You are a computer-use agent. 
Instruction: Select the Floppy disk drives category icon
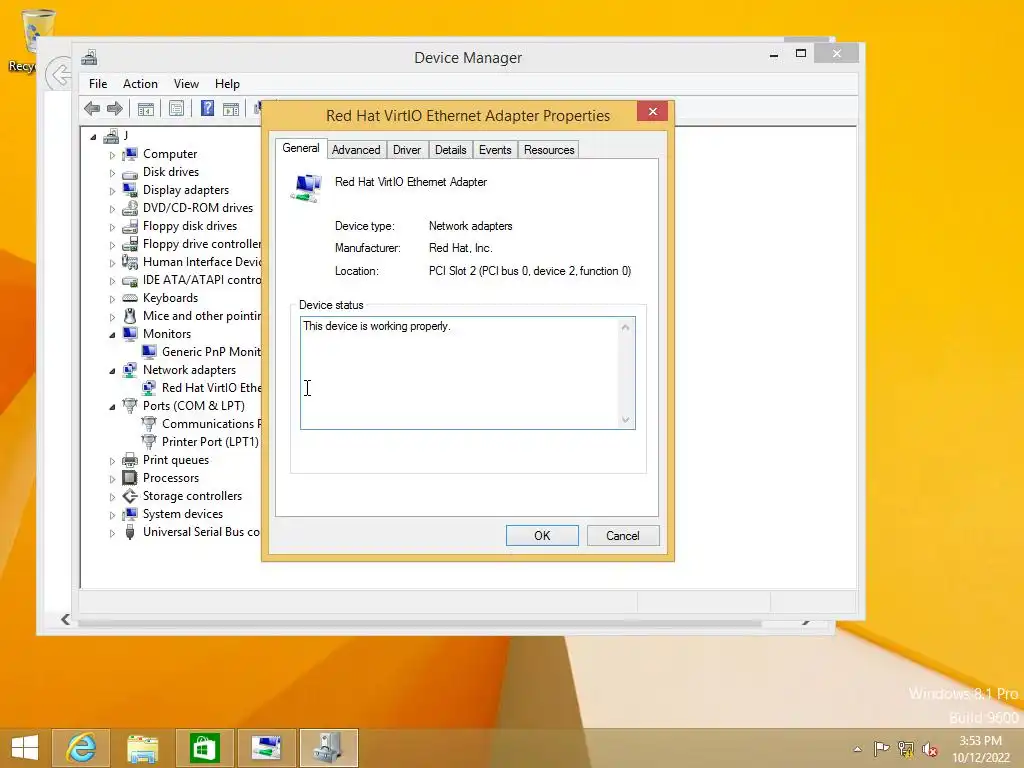[x=130, y=226]
